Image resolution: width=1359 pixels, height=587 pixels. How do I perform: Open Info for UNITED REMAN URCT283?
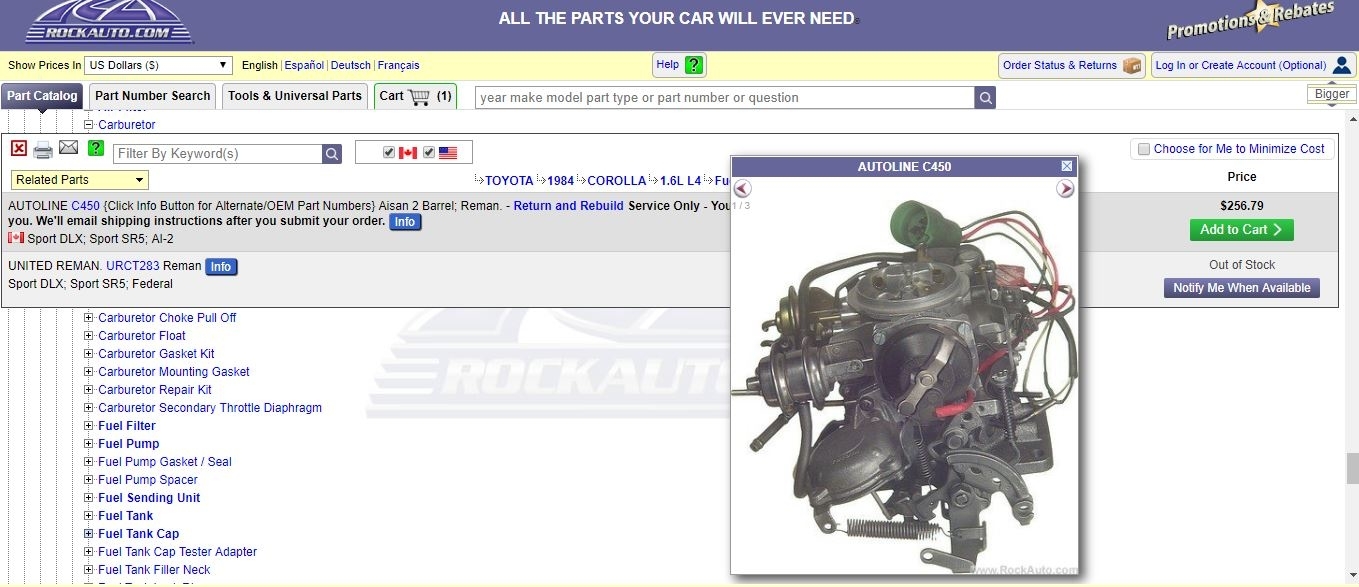coord(221,267)
